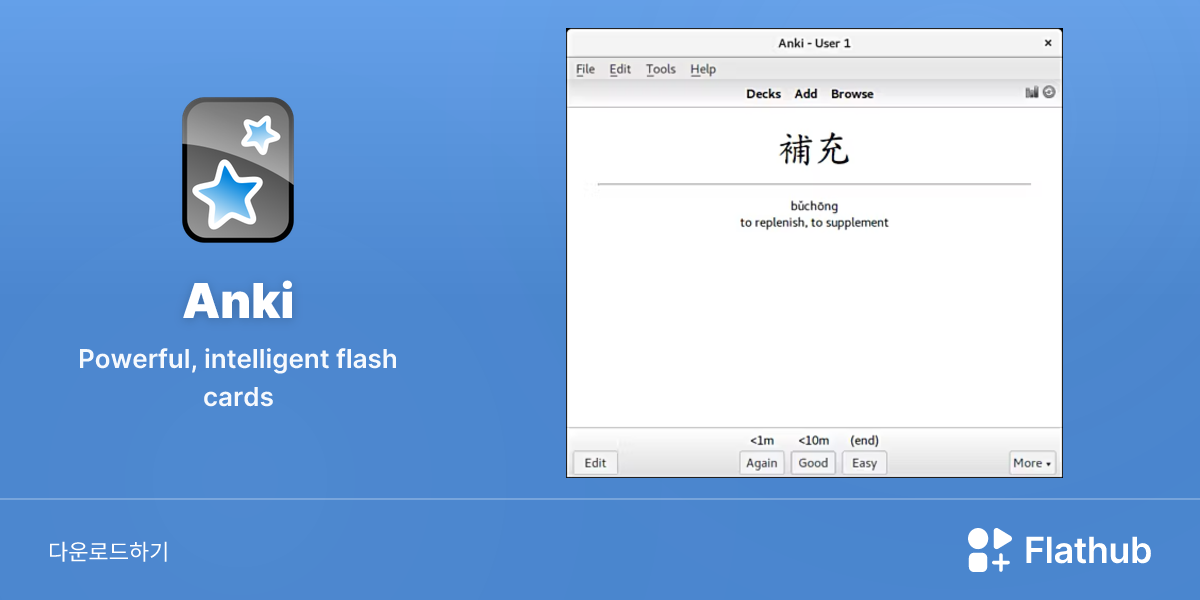1200x600 pixels.
Task: Click the '<10m' interval label
Action: pyautogui.click(x=813, y=440)
